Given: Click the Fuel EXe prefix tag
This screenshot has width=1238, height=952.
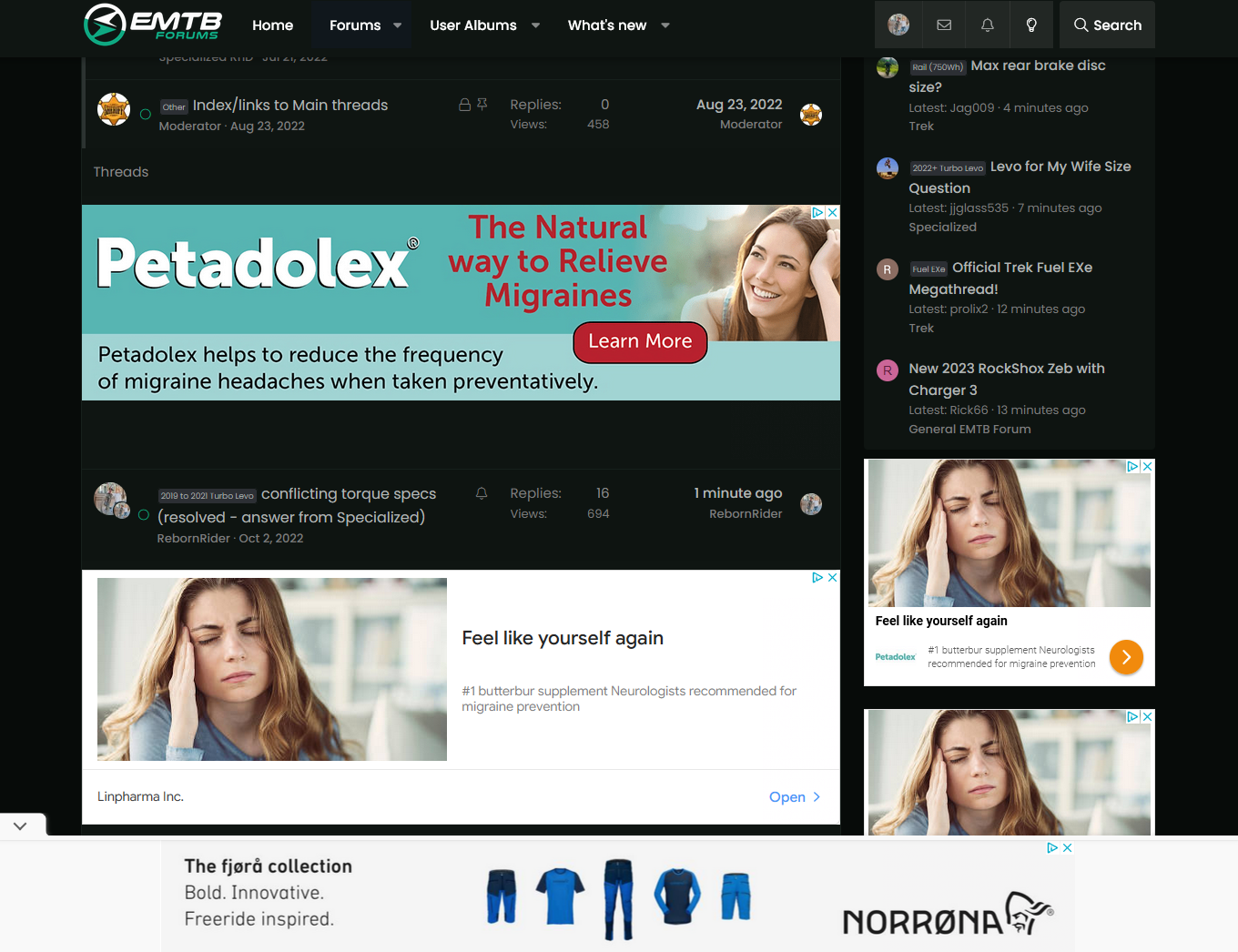Looking at the screenshot, I should 928,269.
